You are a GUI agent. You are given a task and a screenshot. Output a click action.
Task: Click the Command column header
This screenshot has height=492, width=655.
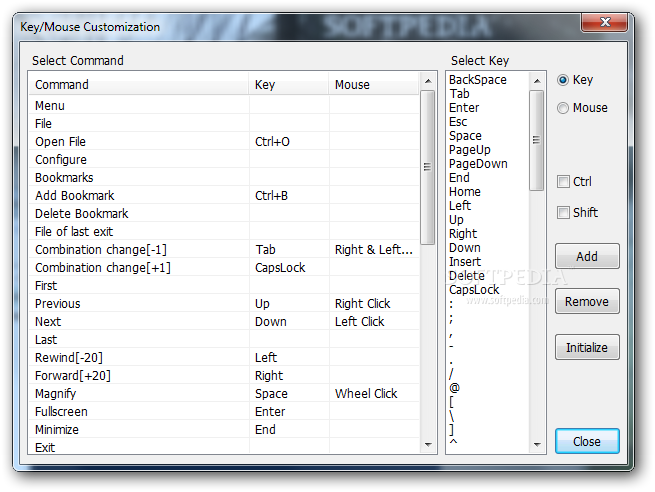(x=139, y=84)
